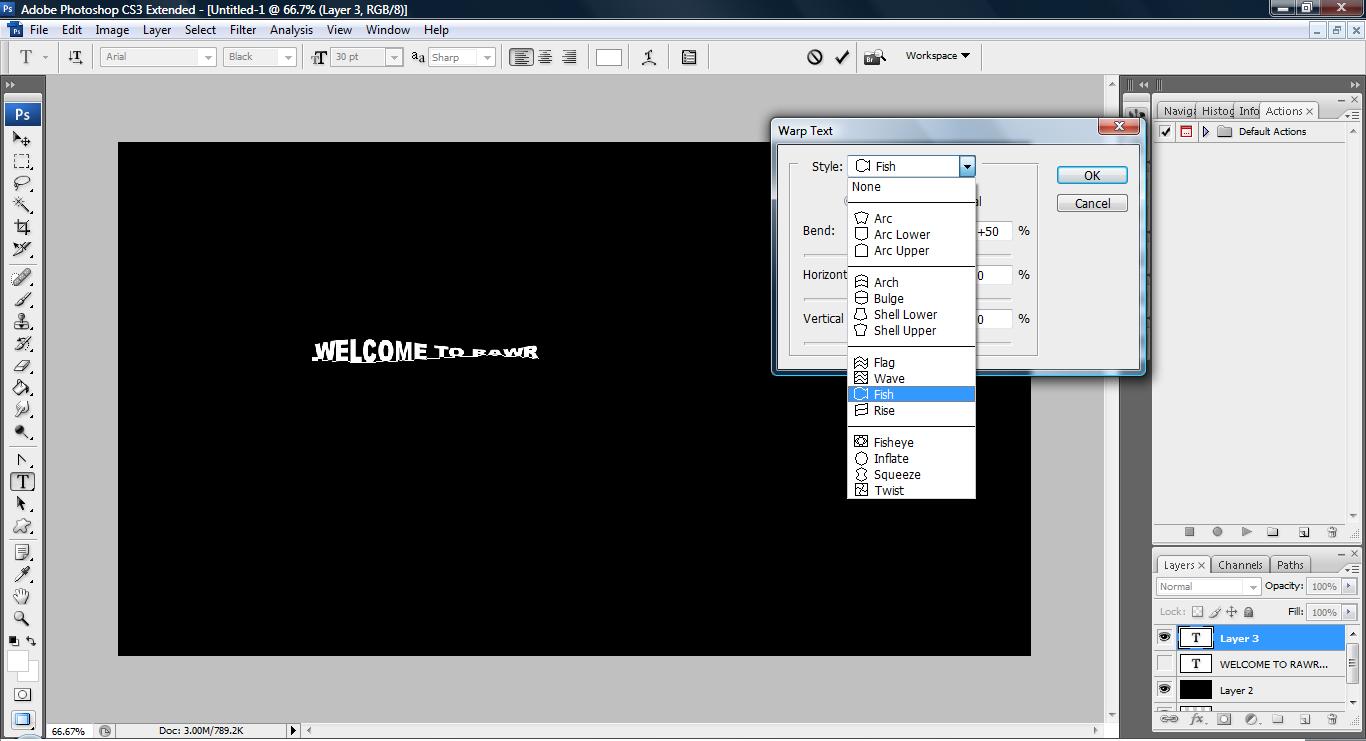The width and height of the screenshot is (1366, 741).
Task: Select the Paint Bucket tool
Action: tap(22, 388)
